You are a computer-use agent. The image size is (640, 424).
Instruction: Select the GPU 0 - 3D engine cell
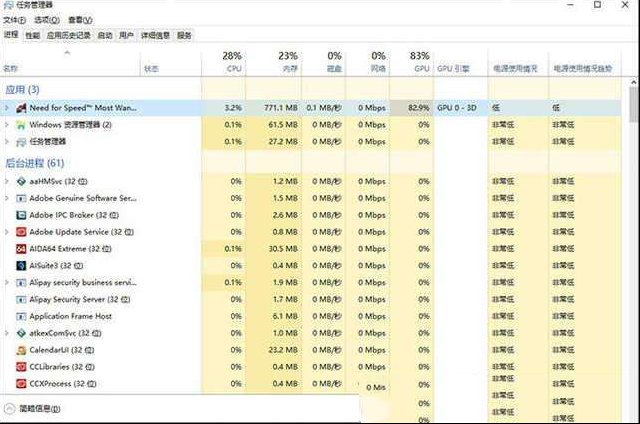(461, 108)
